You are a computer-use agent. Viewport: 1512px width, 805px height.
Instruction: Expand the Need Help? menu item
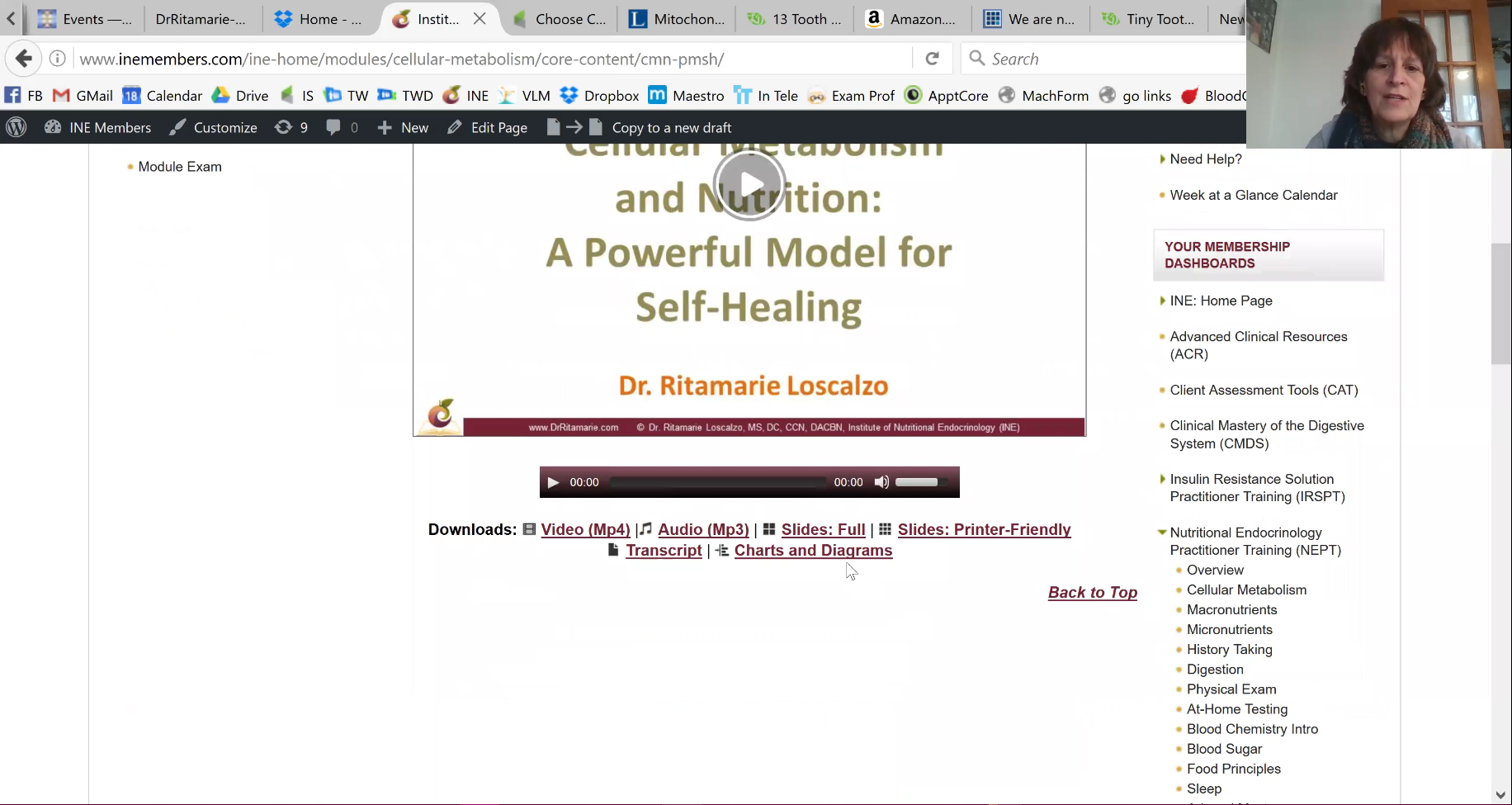pos(1162,159)
